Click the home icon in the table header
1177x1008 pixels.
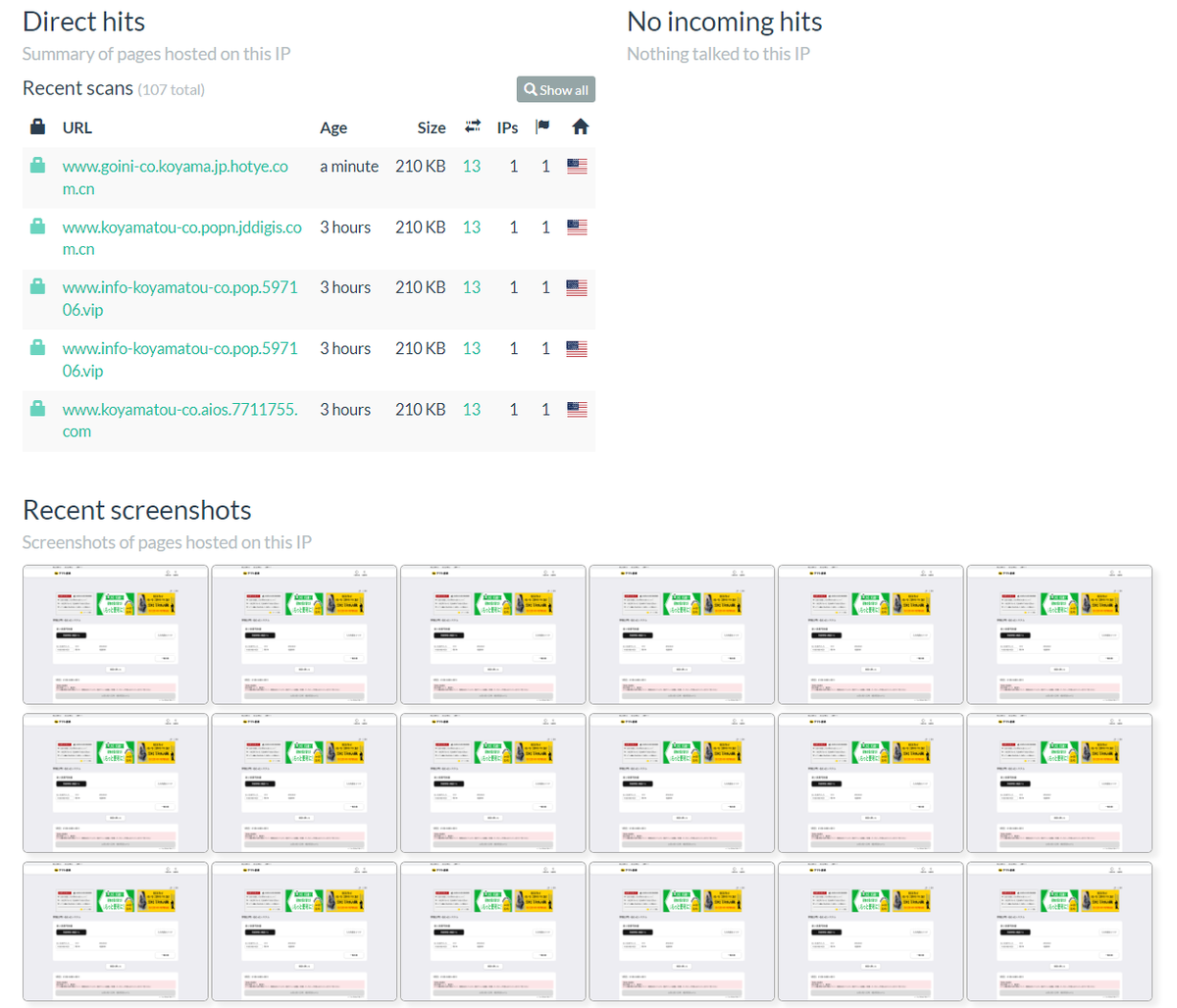(580, 126)
